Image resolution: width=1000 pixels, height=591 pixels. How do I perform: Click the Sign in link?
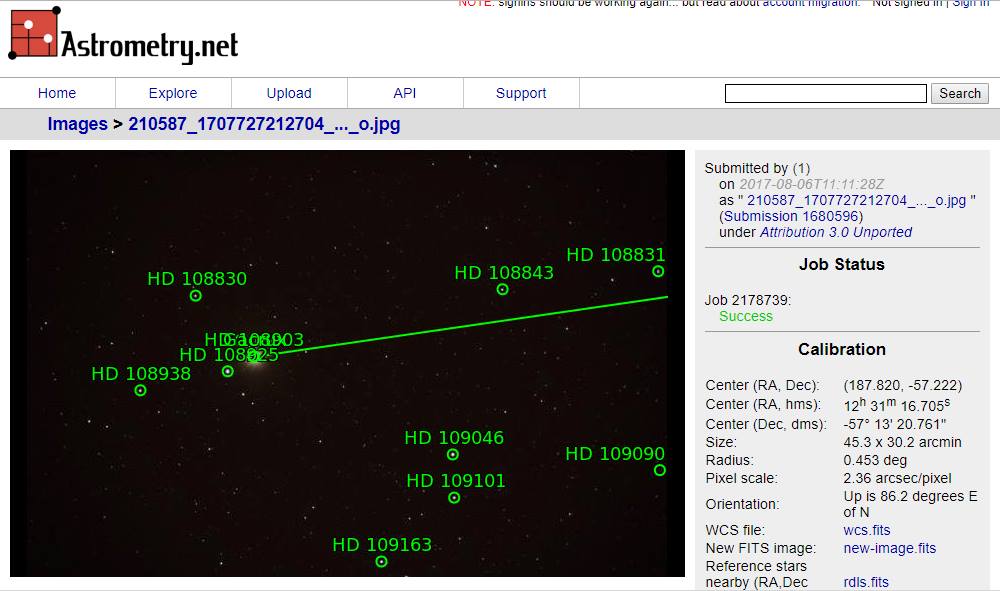click(970, 4)
